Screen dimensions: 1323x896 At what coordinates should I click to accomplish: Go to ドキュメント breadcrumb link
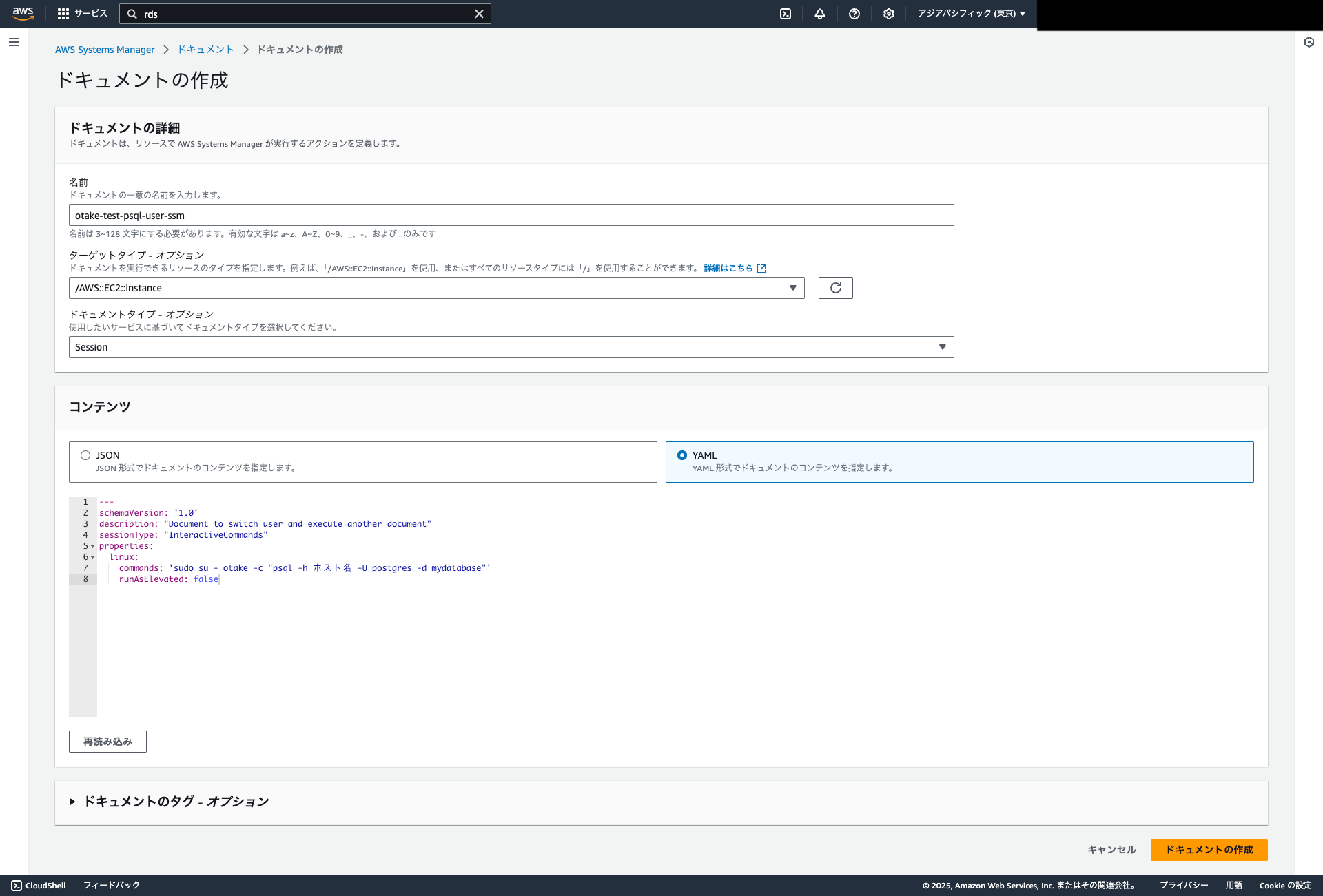click(205, 50)
